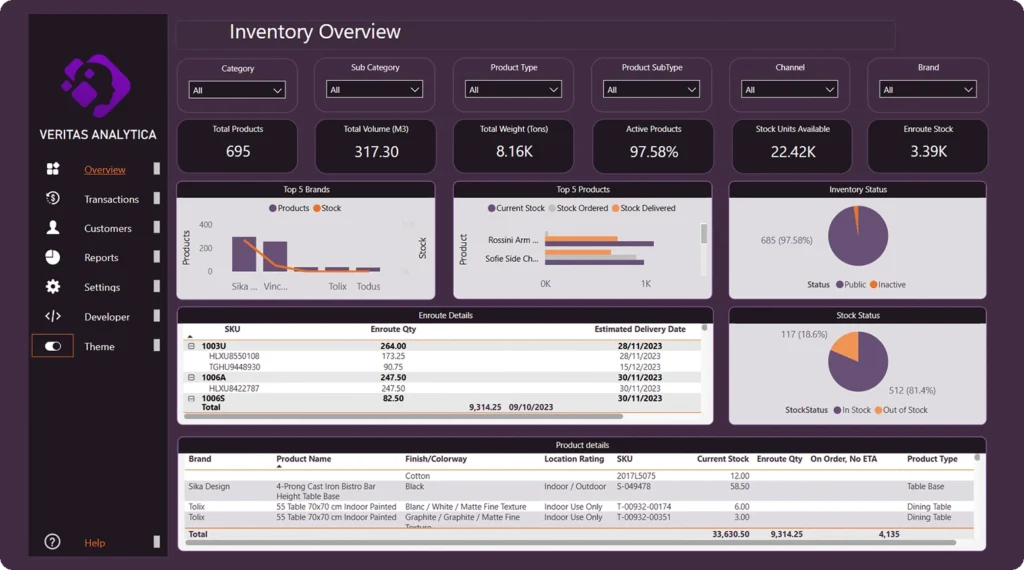Screen dimensions: 1024x570
Task: Click the Overview dashboard grid icon
Action: (x=53, y=169)
